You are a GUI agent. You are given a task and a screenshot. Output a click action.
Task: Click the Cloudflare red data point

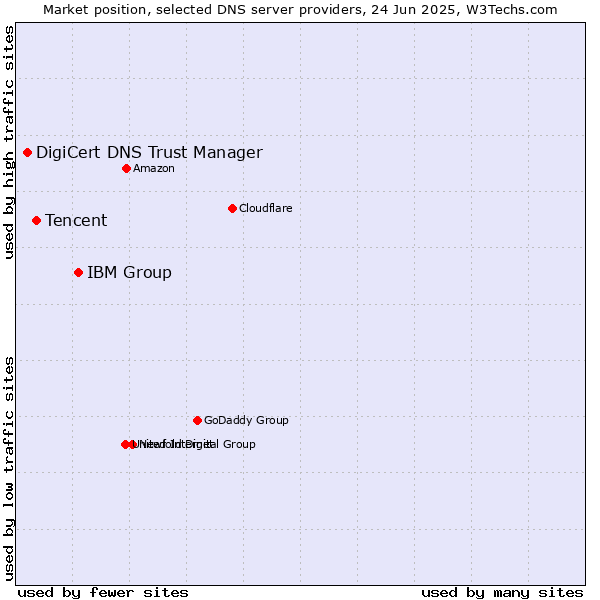click(x=232, y=209)
